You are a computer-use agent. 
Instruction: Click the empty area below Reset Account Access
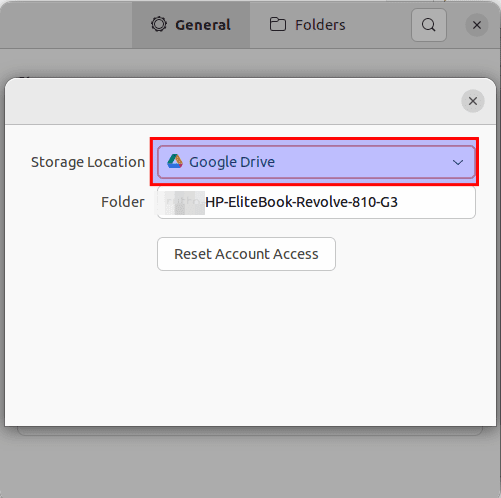250,347
